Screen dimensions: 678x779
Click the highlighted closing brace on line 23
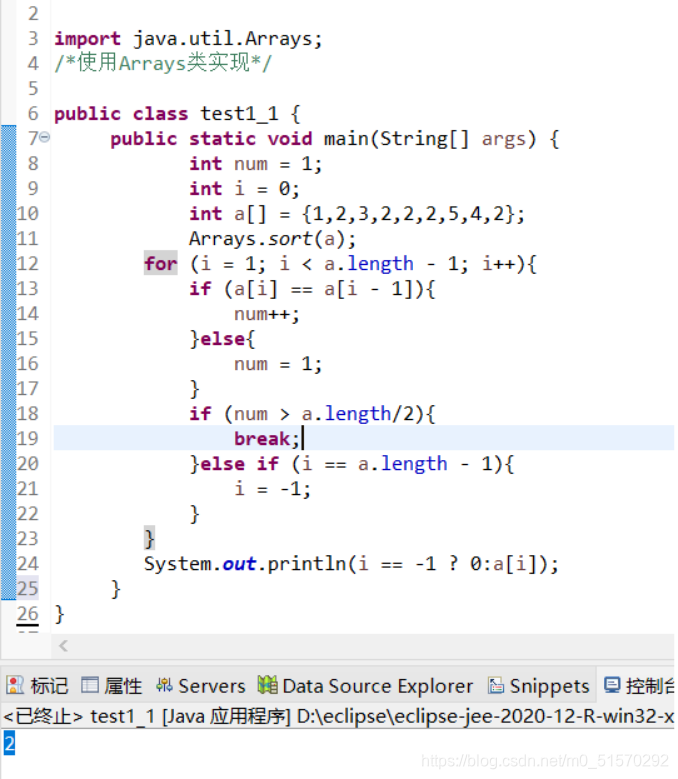[x=149, y=539]
